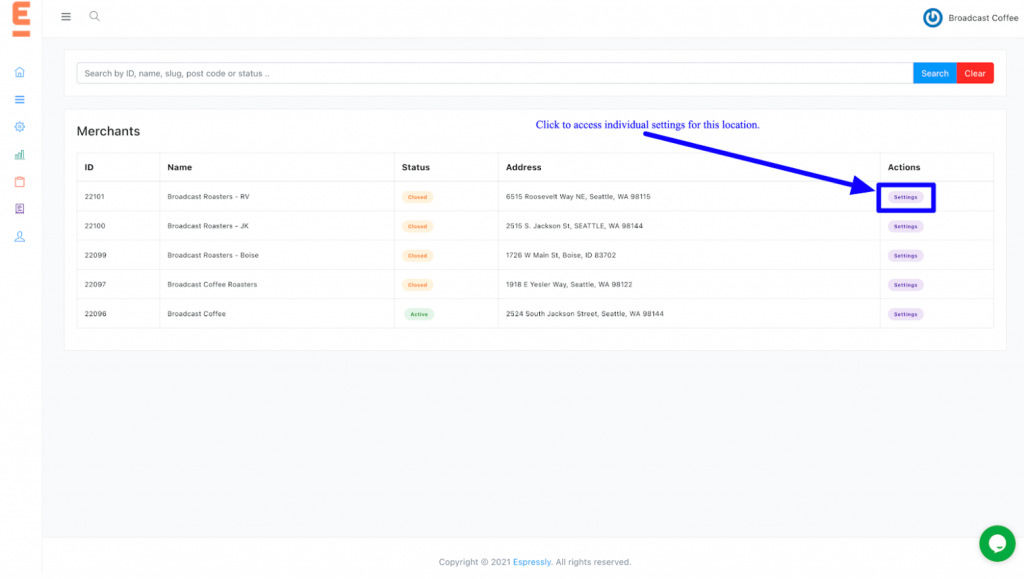Click the Broadcast Coffee power logo icon

tap(933, 18)
